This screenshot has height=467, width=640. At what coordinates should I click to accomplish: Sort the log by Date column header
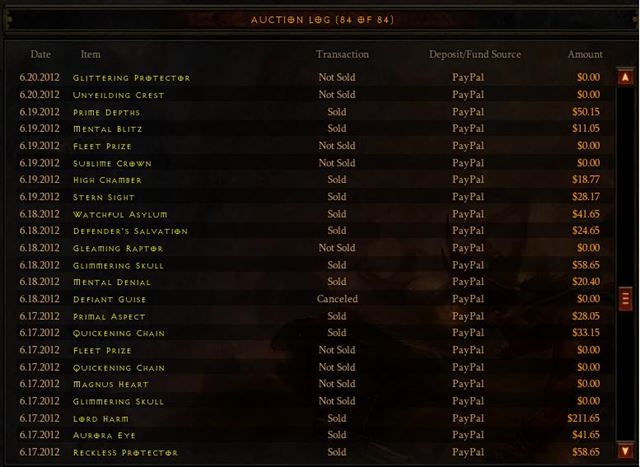[40, 54]
